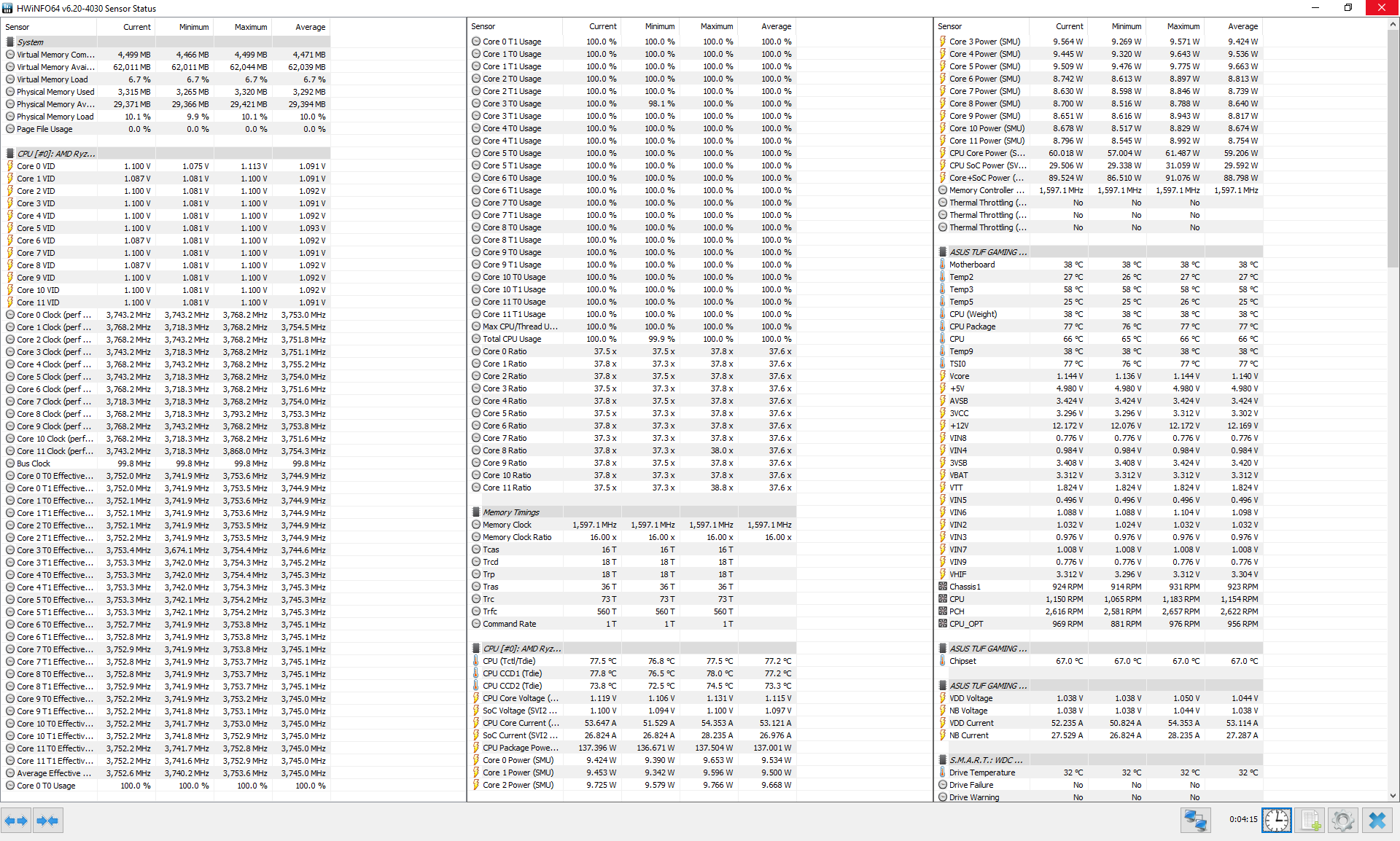Reset the elapsed time clock icon
This screenshot has height=841, width=1400.
coord(1276,821)
